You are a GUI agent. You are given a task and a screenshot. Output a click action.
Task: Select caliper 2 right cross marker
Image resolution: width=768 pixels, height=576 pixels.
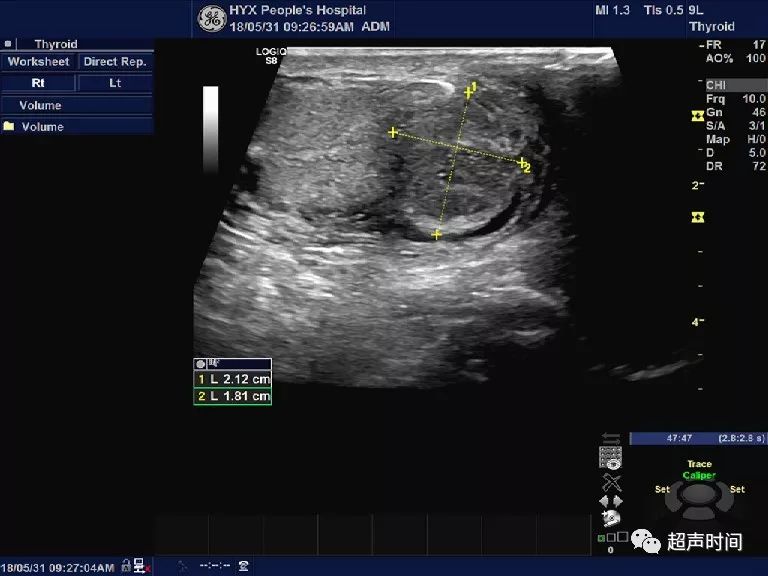pos(521,162)
